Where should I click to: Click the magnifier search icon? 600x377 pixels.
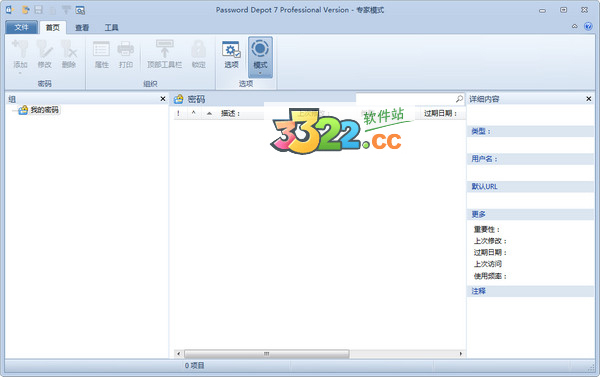click(459, 99)
